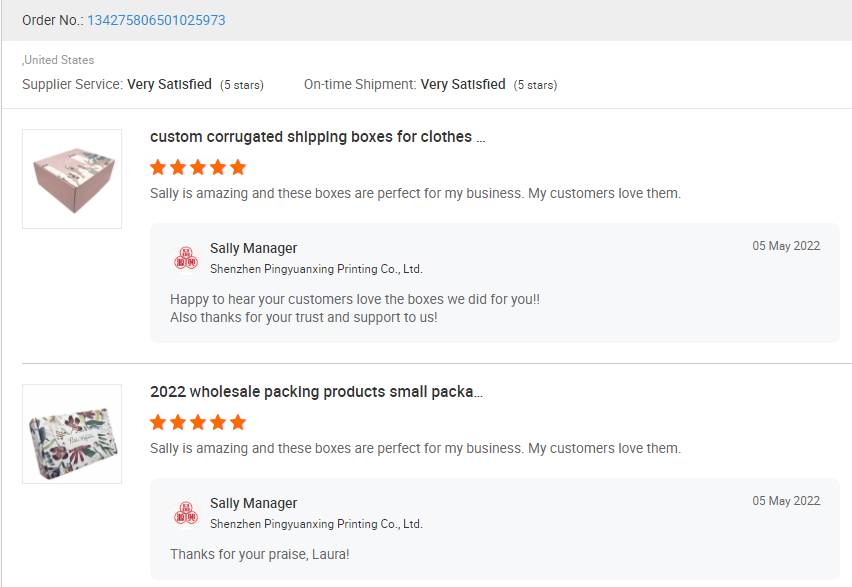The width and height of the screenshot is (852, 587).
Task: Click fifth star under 2022 wholesale packing review
Action: [237, 422]
